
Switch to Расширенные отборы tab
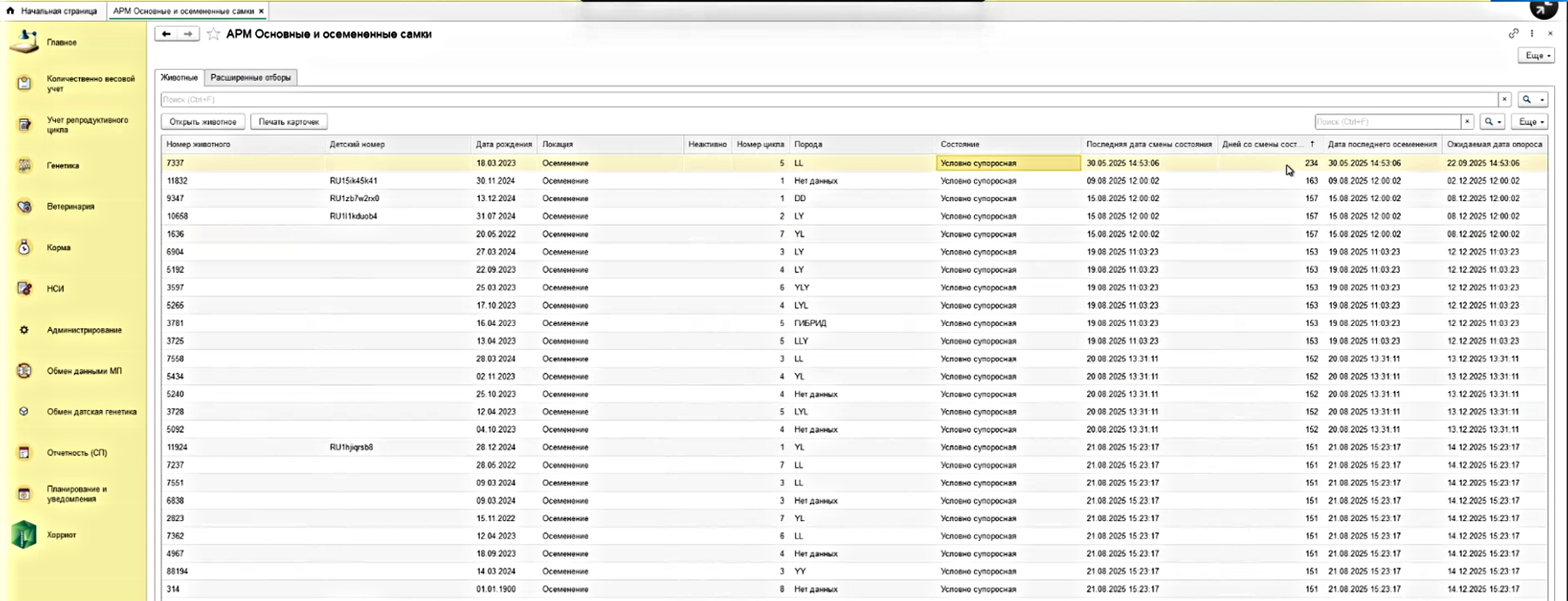pos(251,78)
